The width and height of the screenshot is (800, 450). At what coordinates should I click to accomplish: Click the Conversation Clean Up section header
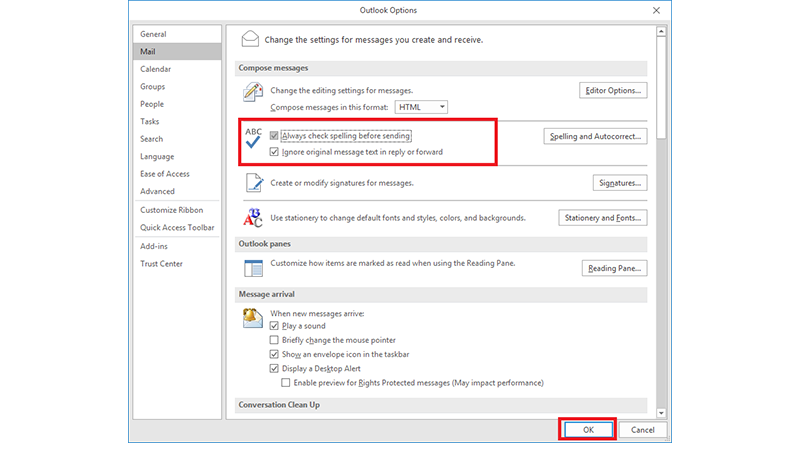[x=441, y=405]
